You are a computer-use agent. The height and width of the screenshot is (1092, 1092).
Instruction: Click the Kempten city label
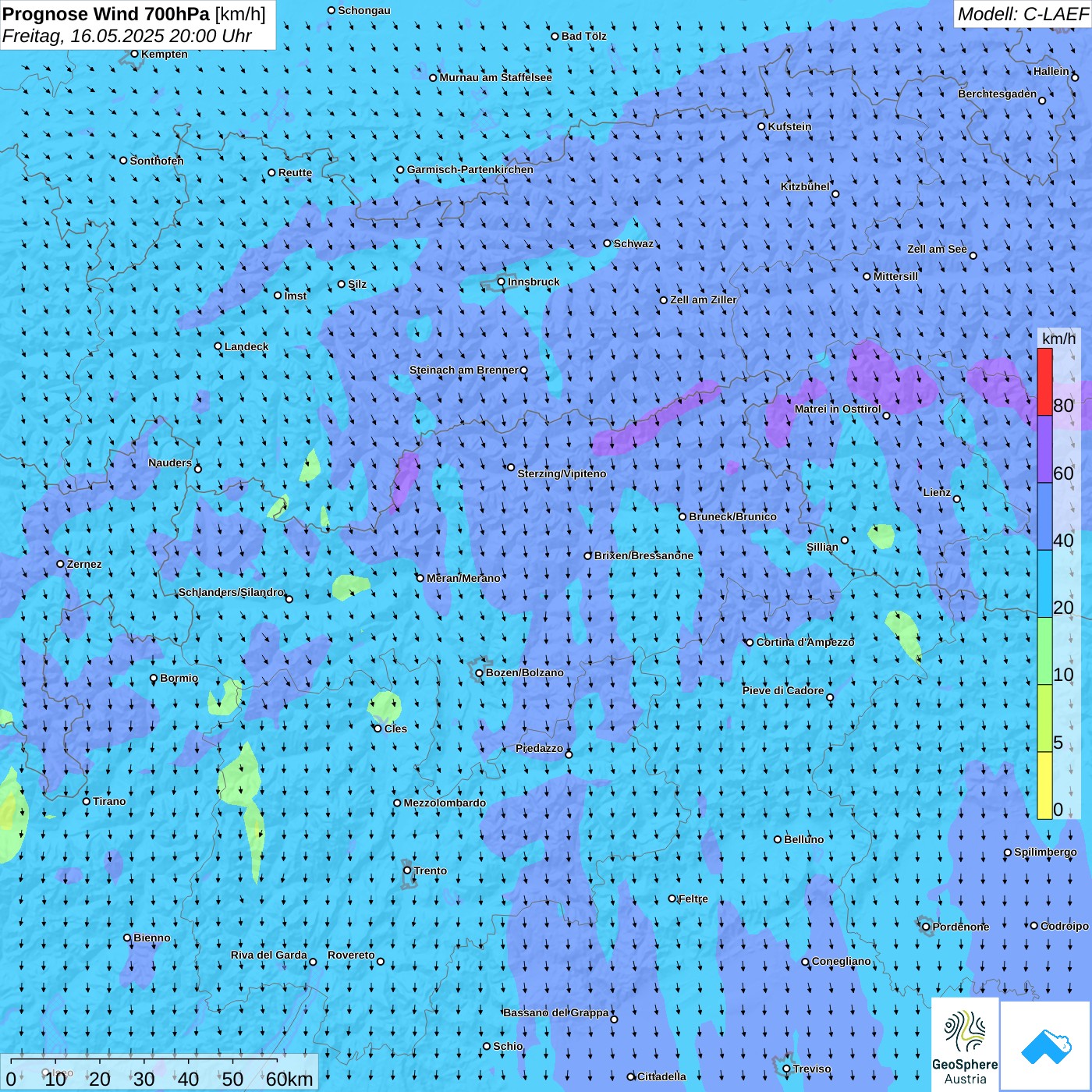pyautogui.click(x=165, y=54)
